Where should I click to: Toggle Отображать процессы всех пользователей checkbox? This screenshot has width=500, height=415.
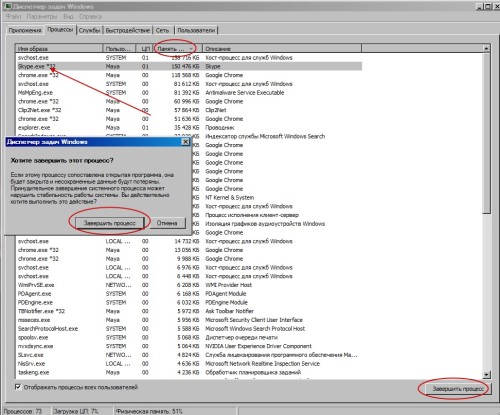point(18,387)
